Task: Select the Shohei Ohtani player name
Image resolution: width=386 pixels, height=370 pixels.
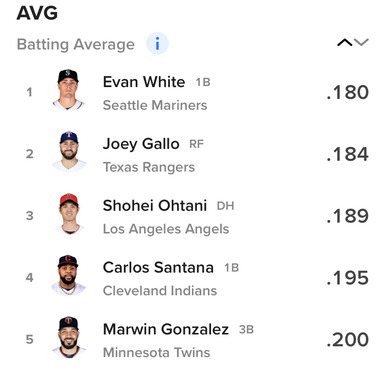Action: pyautogui.click(x=155, y=206)
